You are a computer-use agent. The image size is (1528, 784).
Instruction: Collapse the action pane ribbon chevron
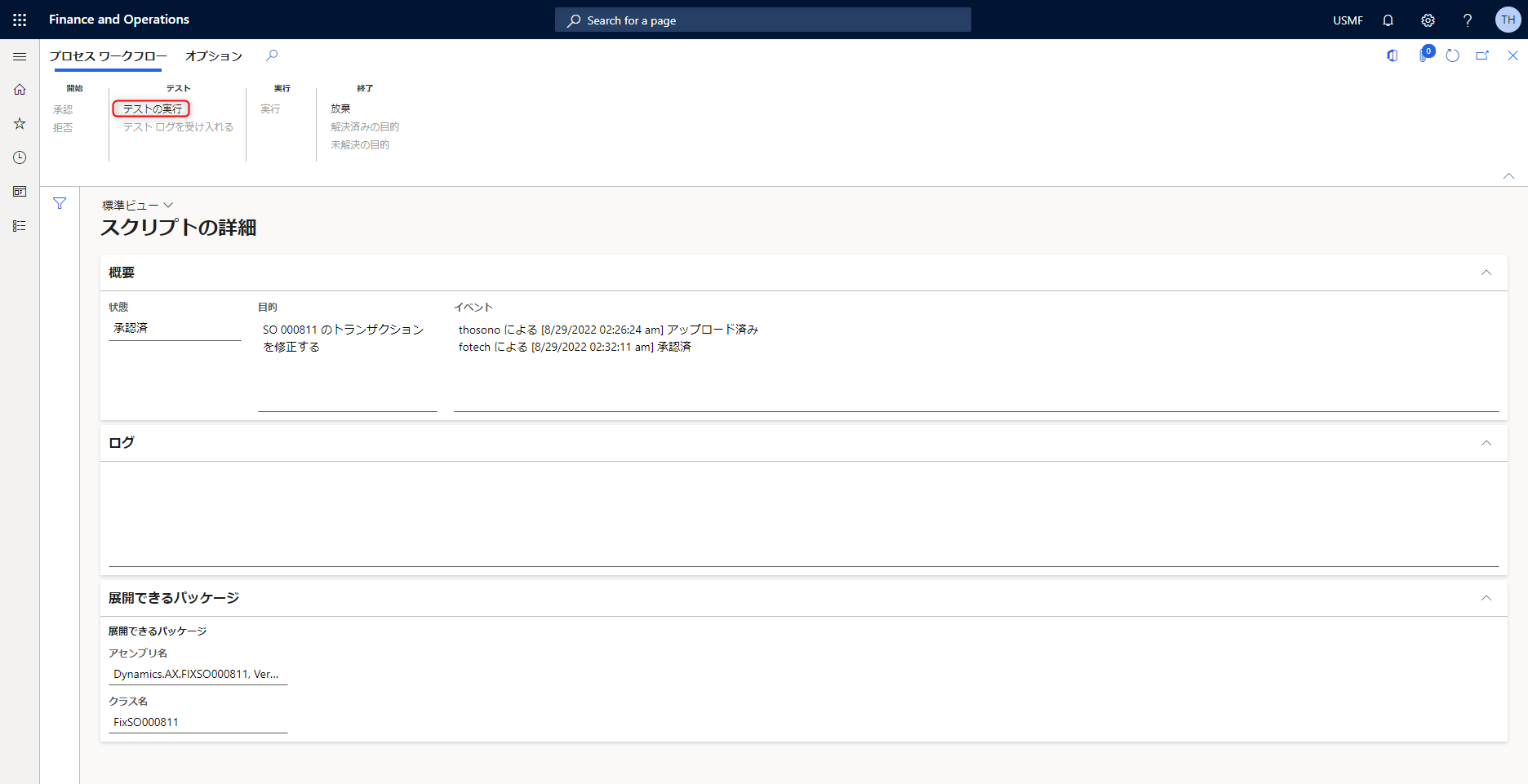(1508, 176)
